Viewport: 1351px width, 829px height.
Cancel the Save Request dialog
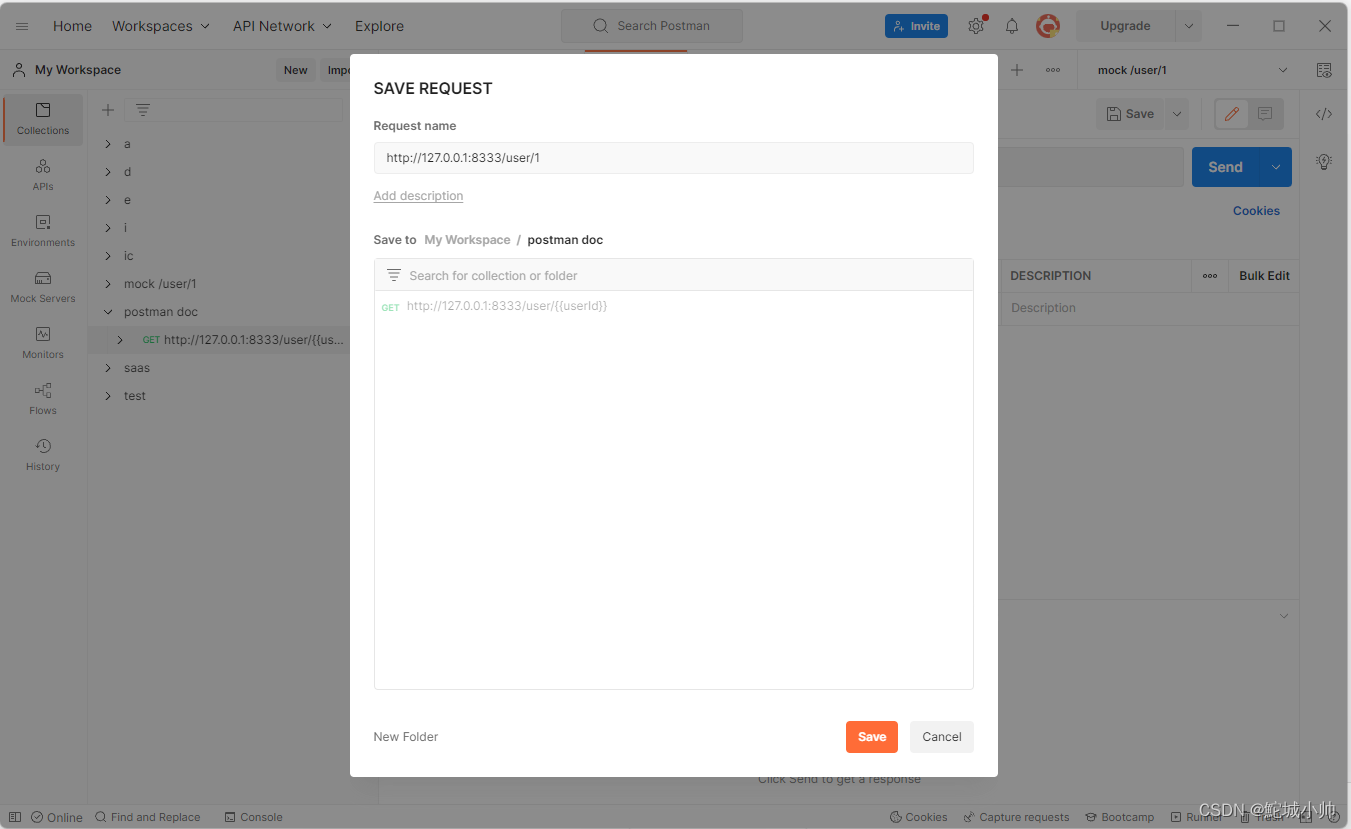942,737
